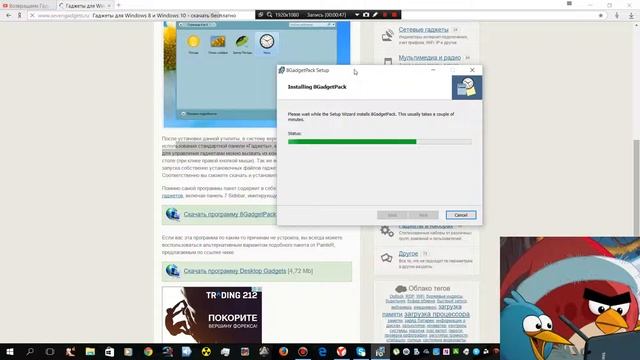The width and height of the screenshot is (640, 360).
Task: Open a new browser tab with the plus
Action: pyautogui.click(x=119, y=5)
